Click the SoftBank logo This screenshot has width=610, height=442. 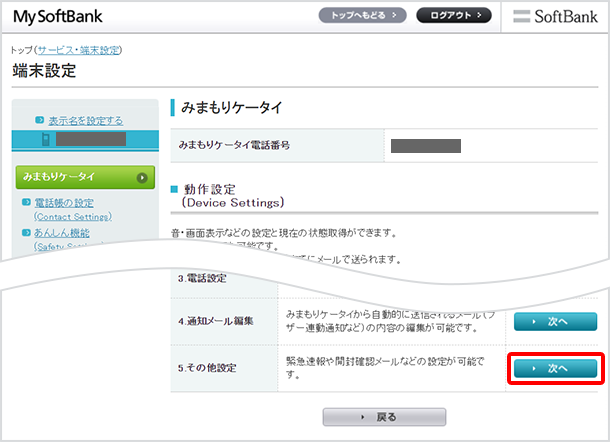click(555, 16)
